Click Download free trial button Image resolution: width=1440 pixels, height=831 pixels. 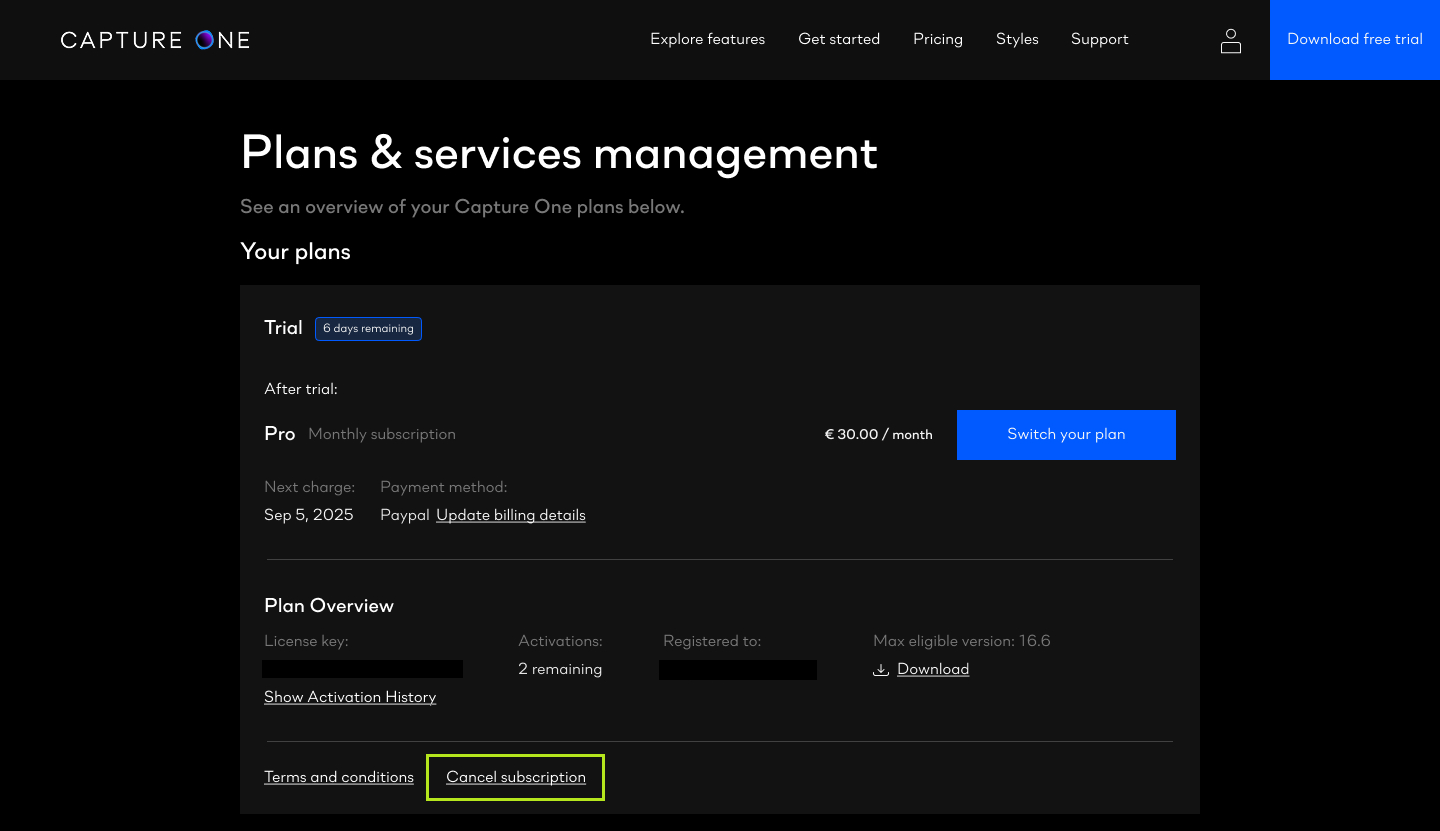pos(1355,40)
